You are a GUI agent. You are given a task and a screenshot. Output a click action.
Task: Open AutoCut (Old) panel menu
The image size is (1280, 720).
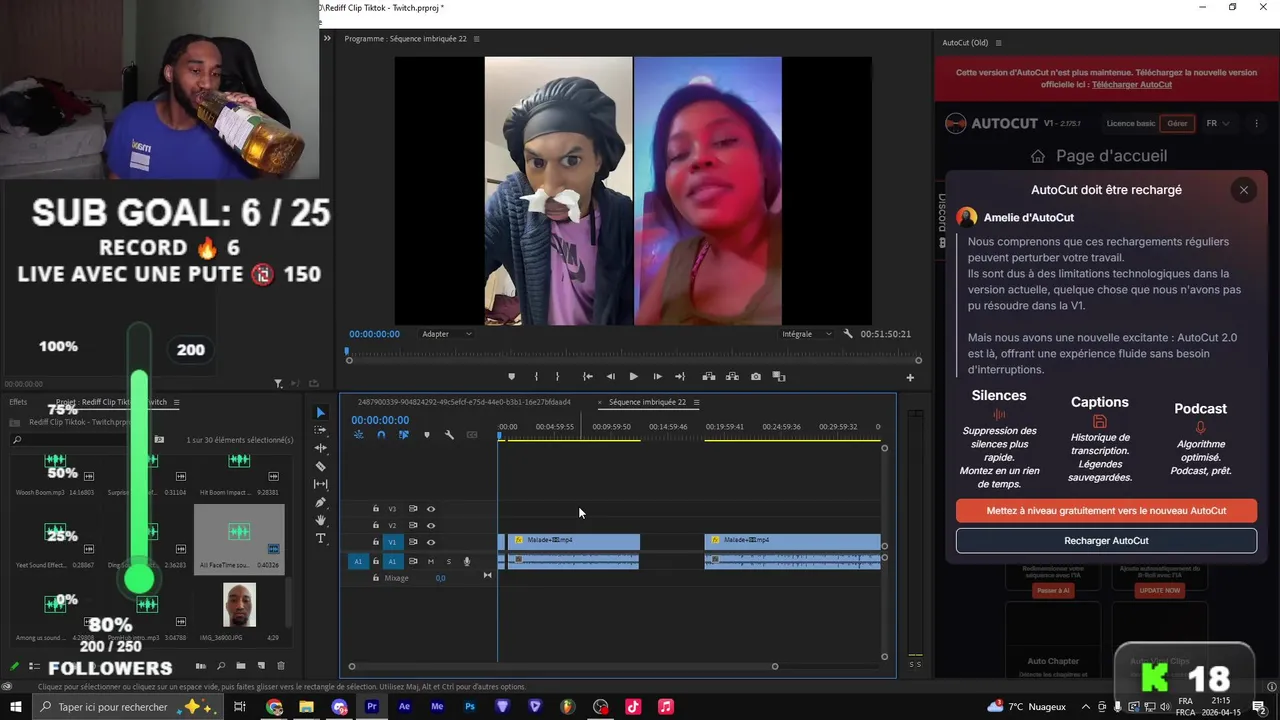[998, 43]
